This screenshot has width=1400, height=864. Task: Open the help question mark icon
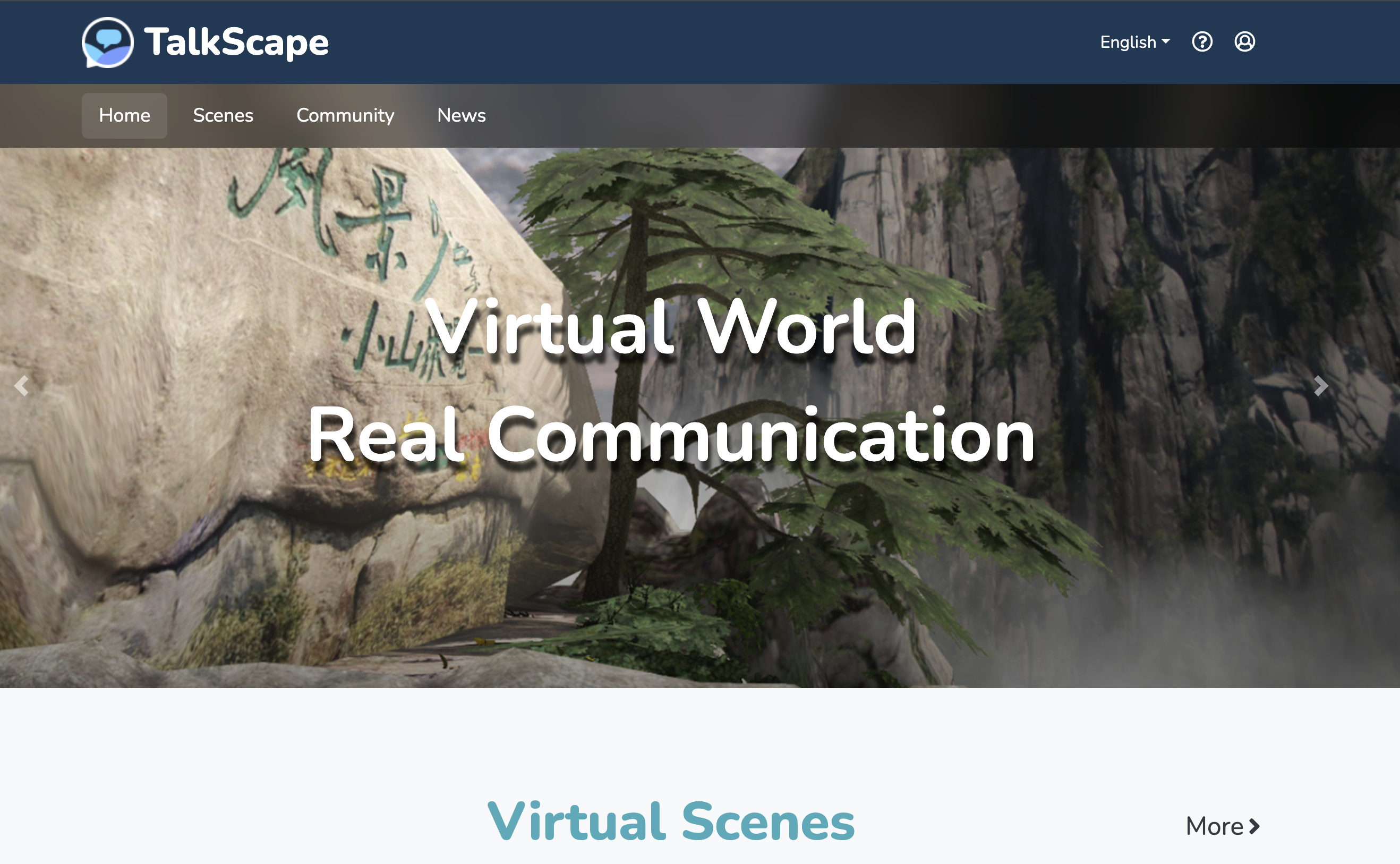[x=1202, y=42]
